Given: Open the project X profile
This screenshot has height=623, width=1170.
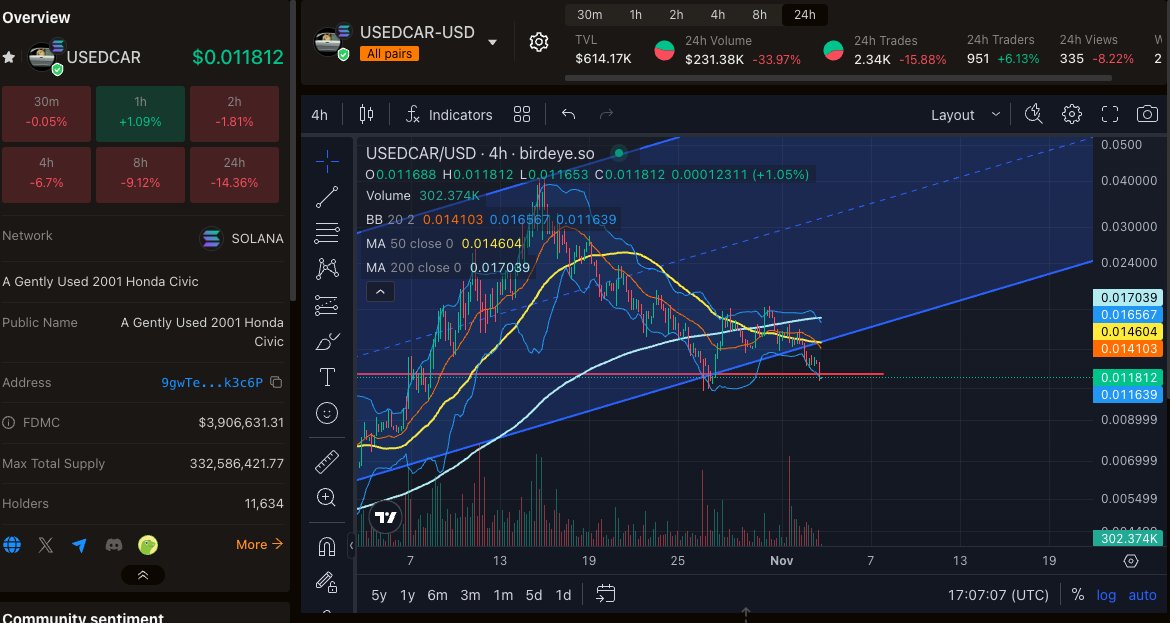Looking at the screenshot, I should click(x=46, y=545).
